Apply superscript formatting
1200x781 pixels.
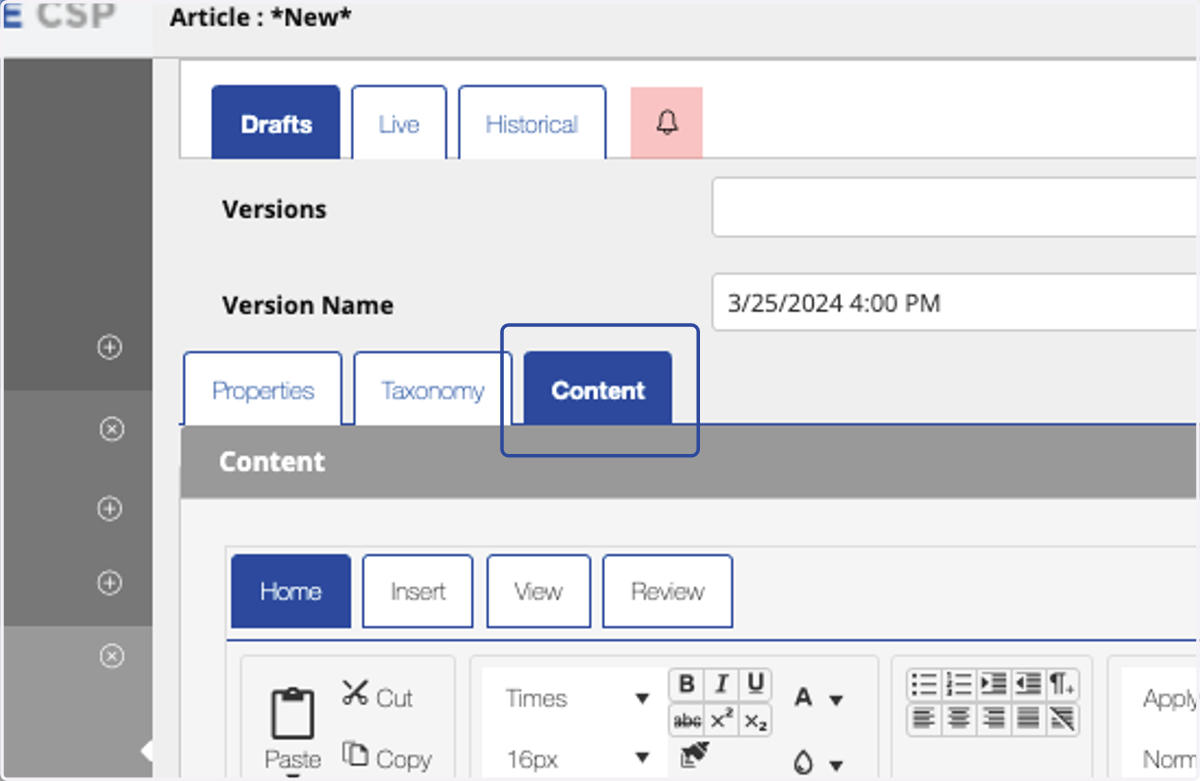(721, 720)
